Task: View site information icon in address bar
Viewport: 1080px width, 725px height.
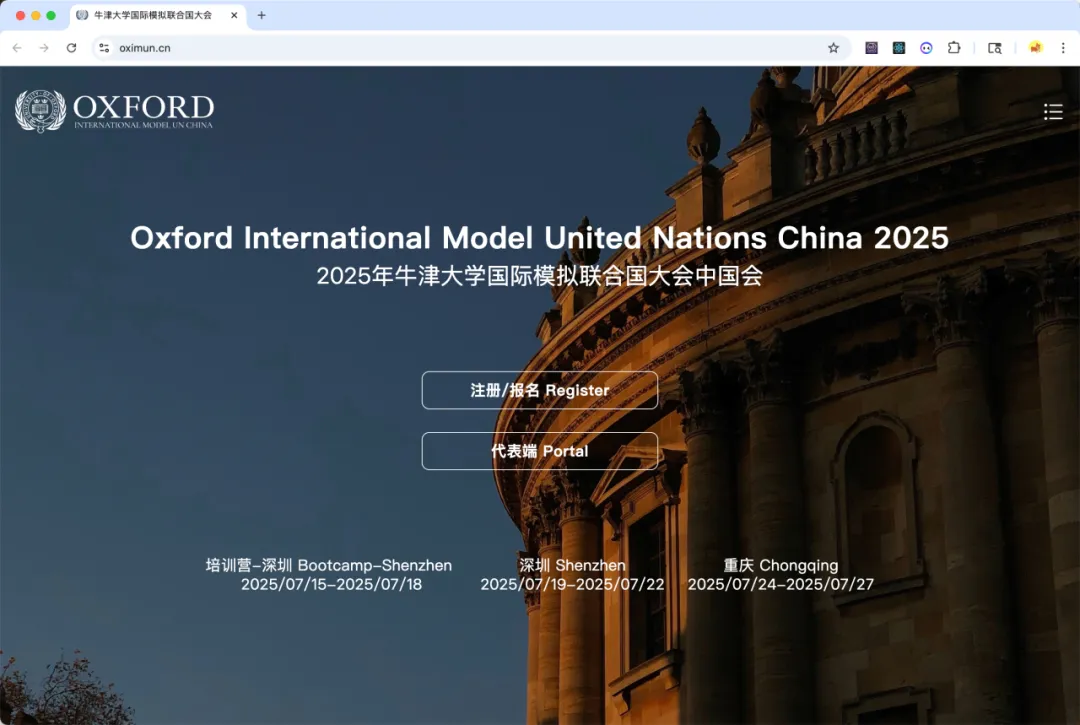Action: point(104,48)
